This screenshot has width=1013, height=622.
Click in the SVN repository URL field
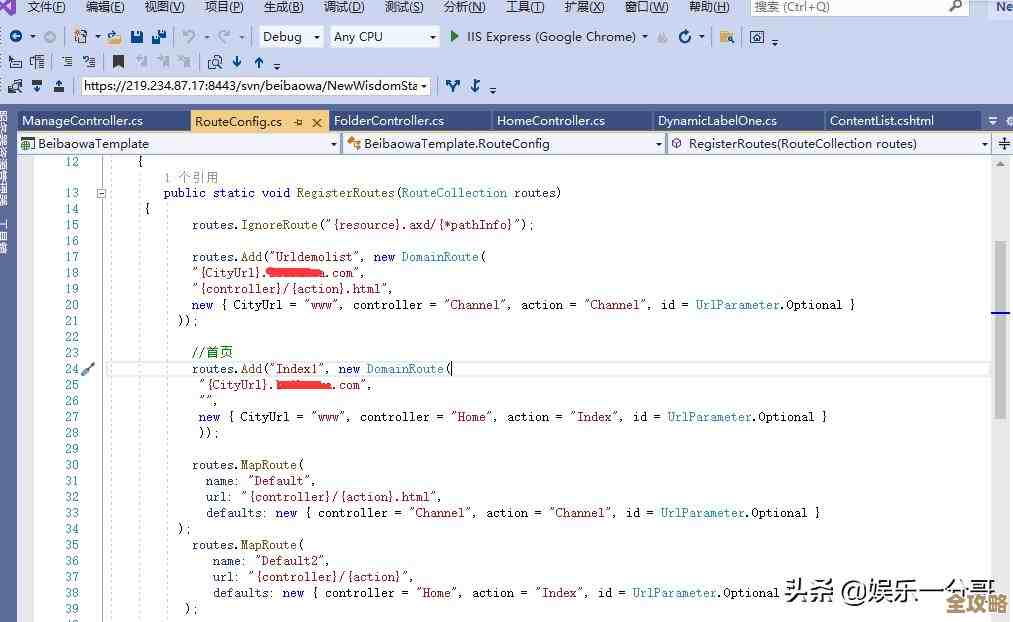[x=250, y=86]
